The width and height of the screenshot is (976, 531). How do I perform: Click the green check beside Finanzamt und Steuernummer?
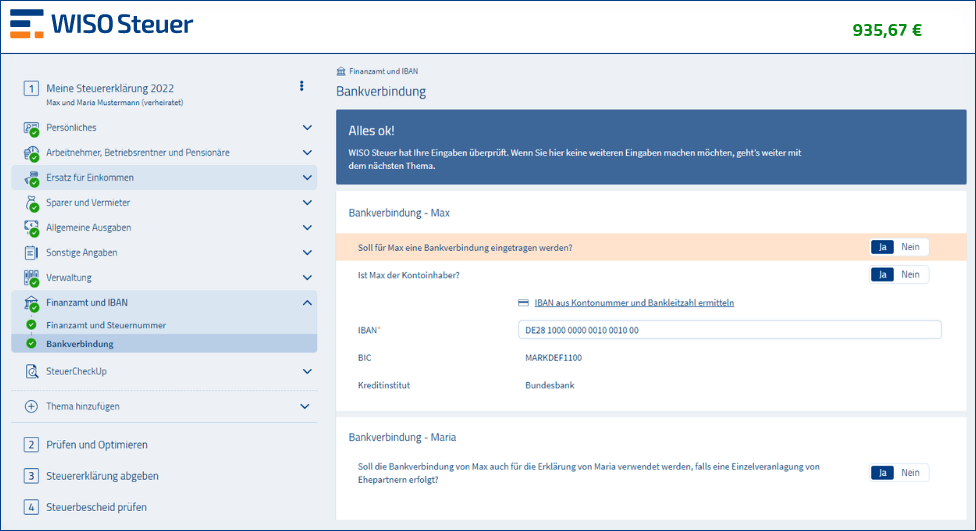pos(31,325)
